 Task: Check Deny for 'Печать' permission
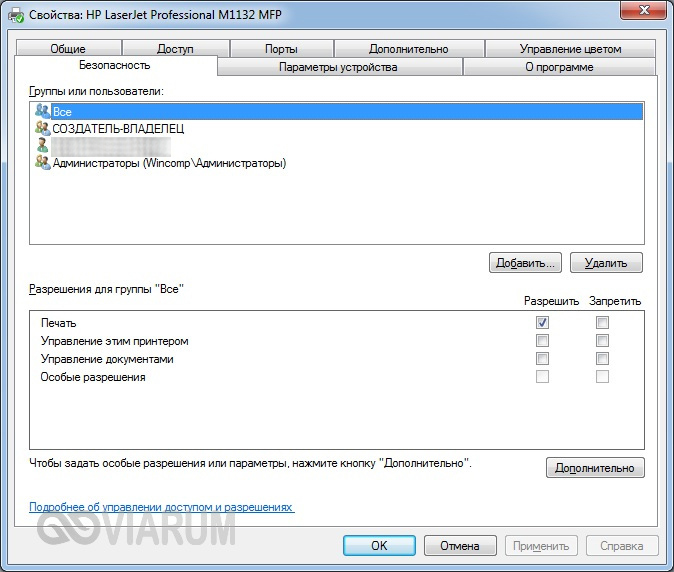(x=602, y=323)
